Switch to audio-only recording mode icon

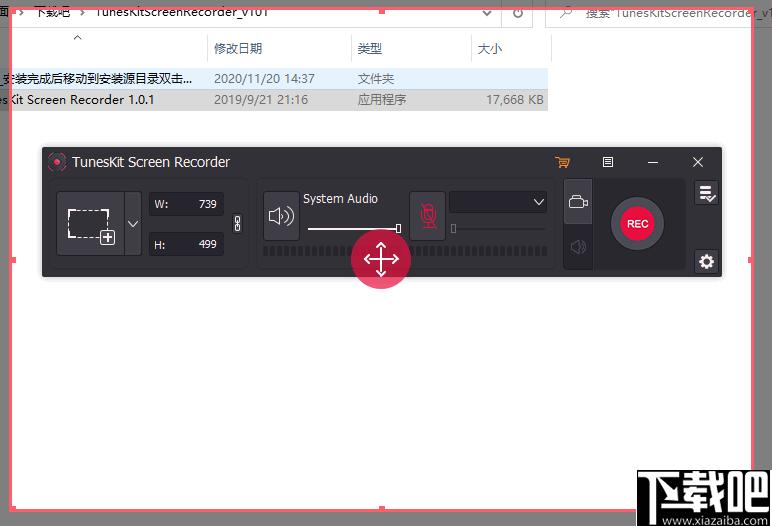click(578, 247)
